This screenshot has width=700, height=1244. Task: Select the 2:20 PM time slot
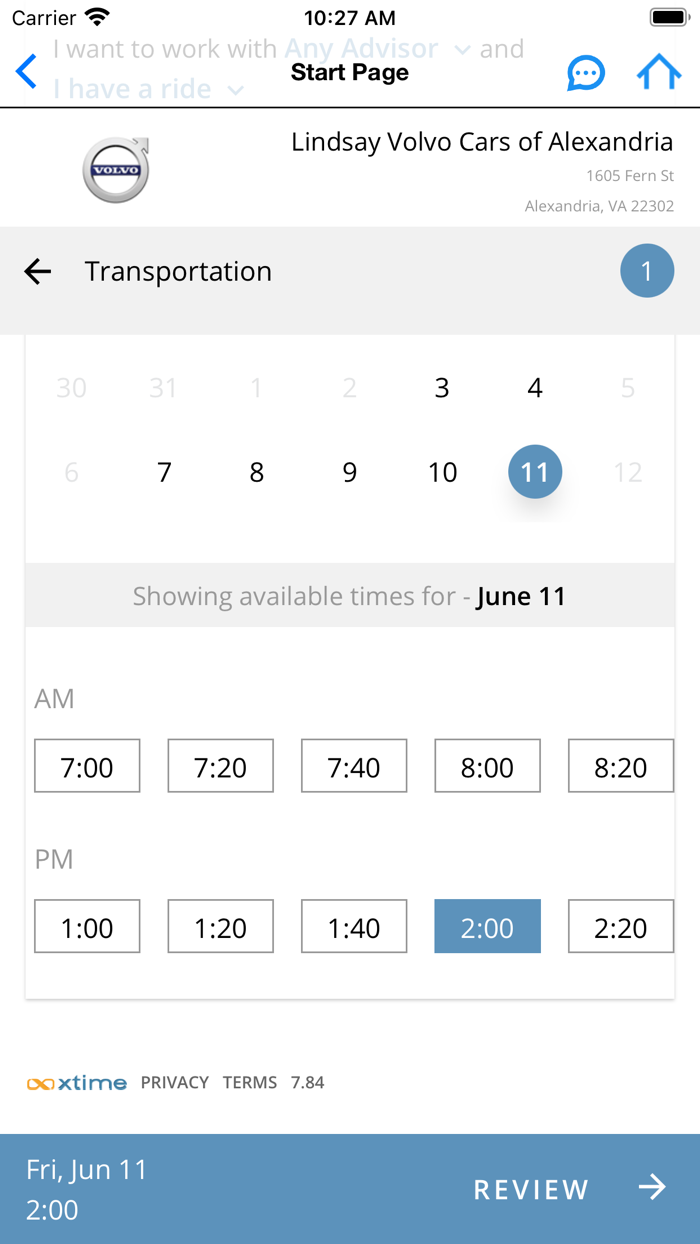point(620,926)
